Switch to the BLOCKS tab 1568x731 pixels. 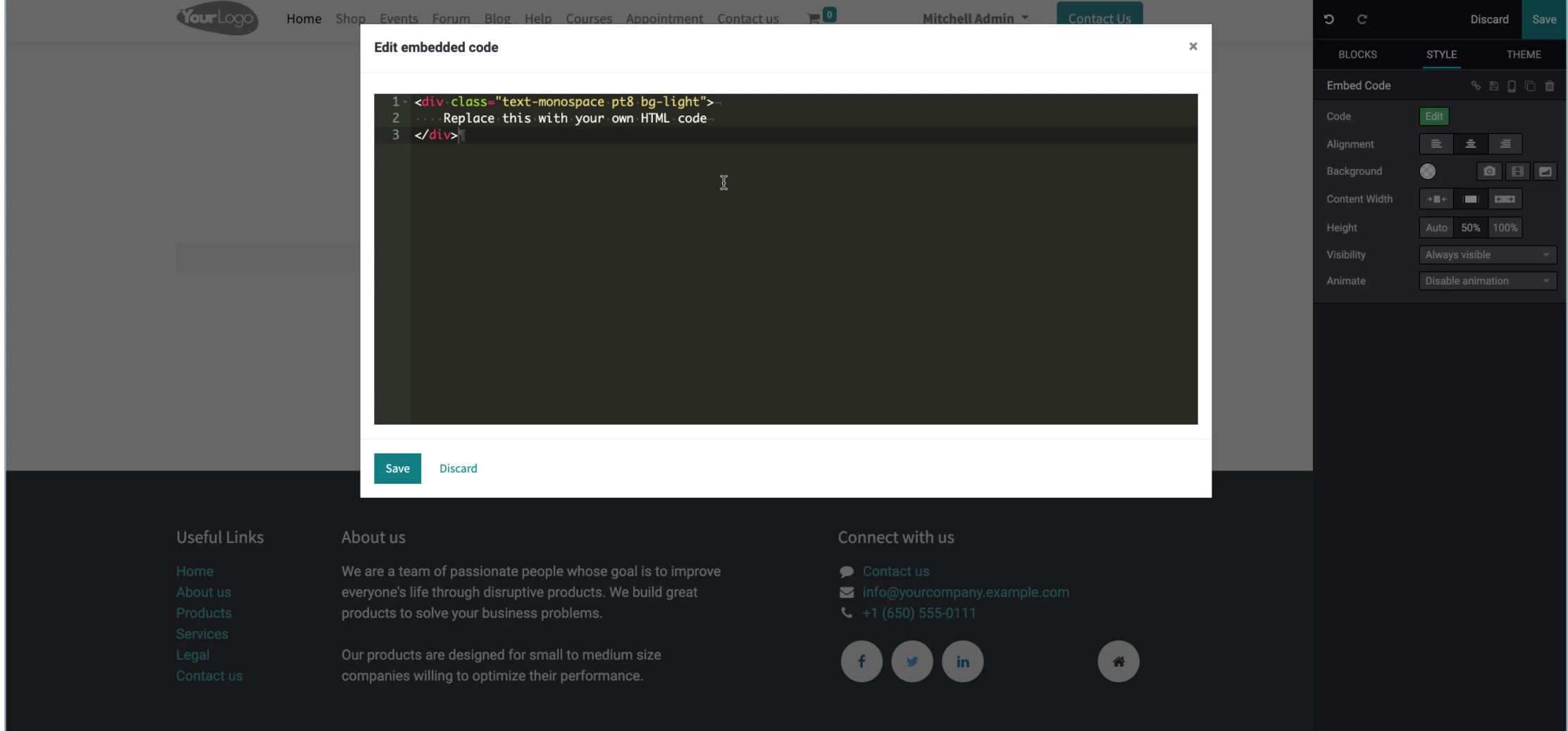click(1357, 54)
